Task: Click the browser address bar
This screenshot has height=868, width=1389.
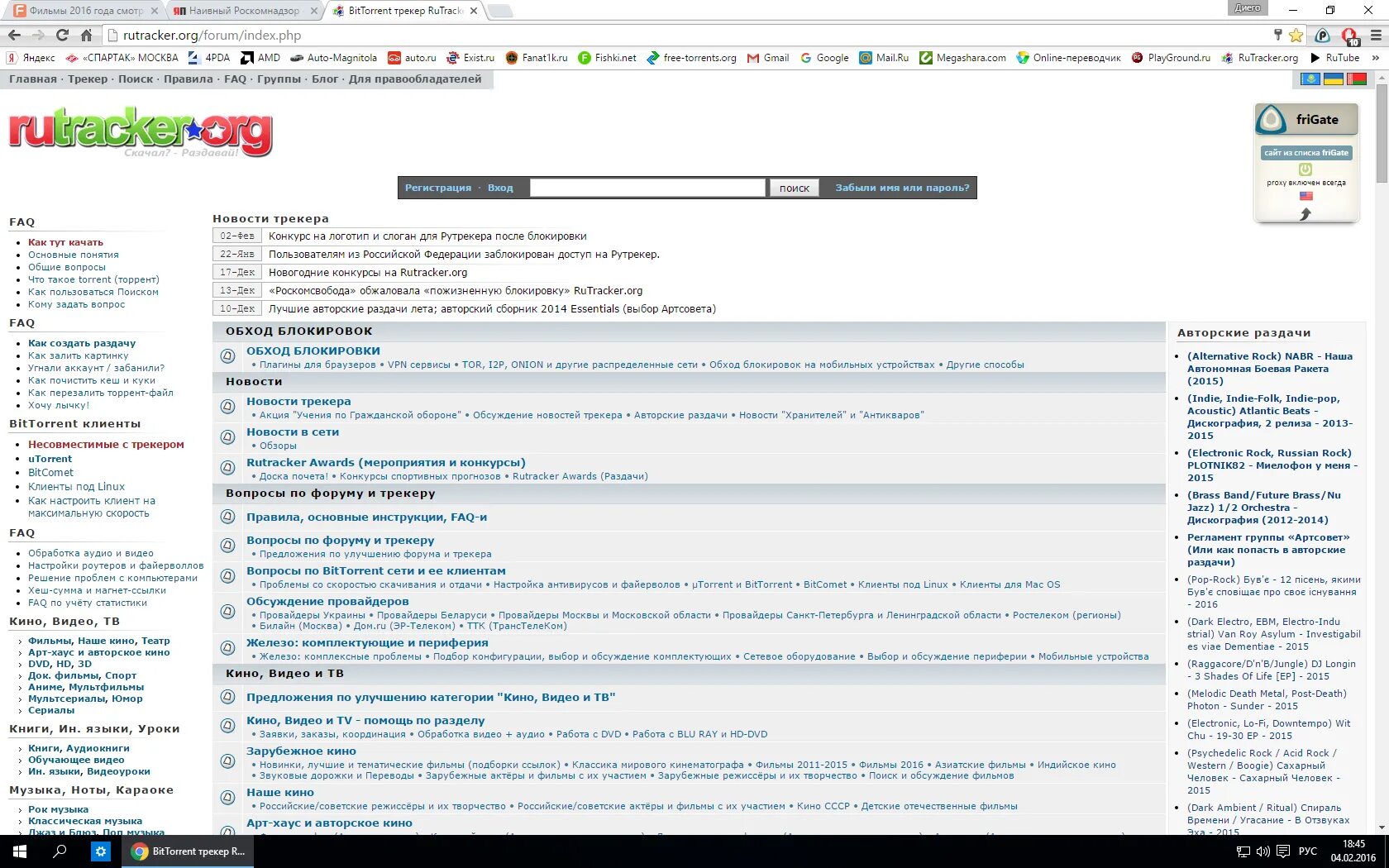Action: (686, 36)
